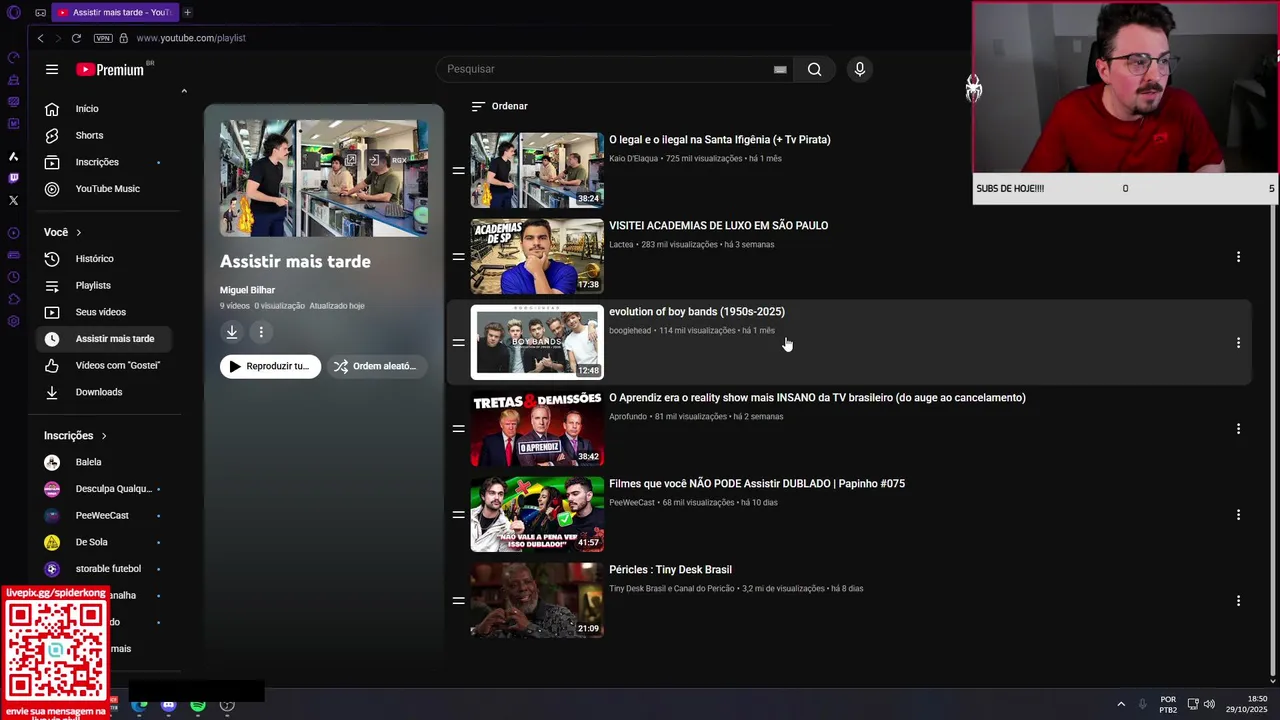Open more options for Péricles Tiny Desk video
This screenshot has height=720, width=1280.
click(x=1238, y=601)
